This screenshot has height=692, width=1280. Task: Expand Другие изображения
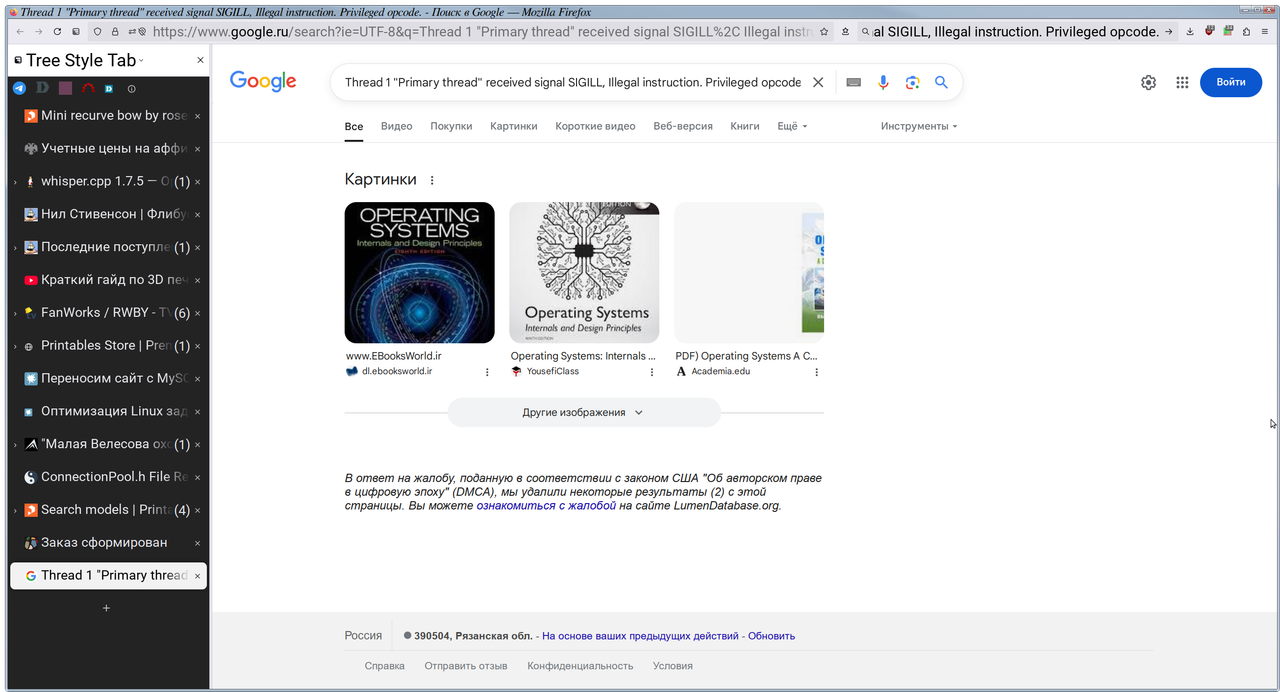[x=584, y=412]
